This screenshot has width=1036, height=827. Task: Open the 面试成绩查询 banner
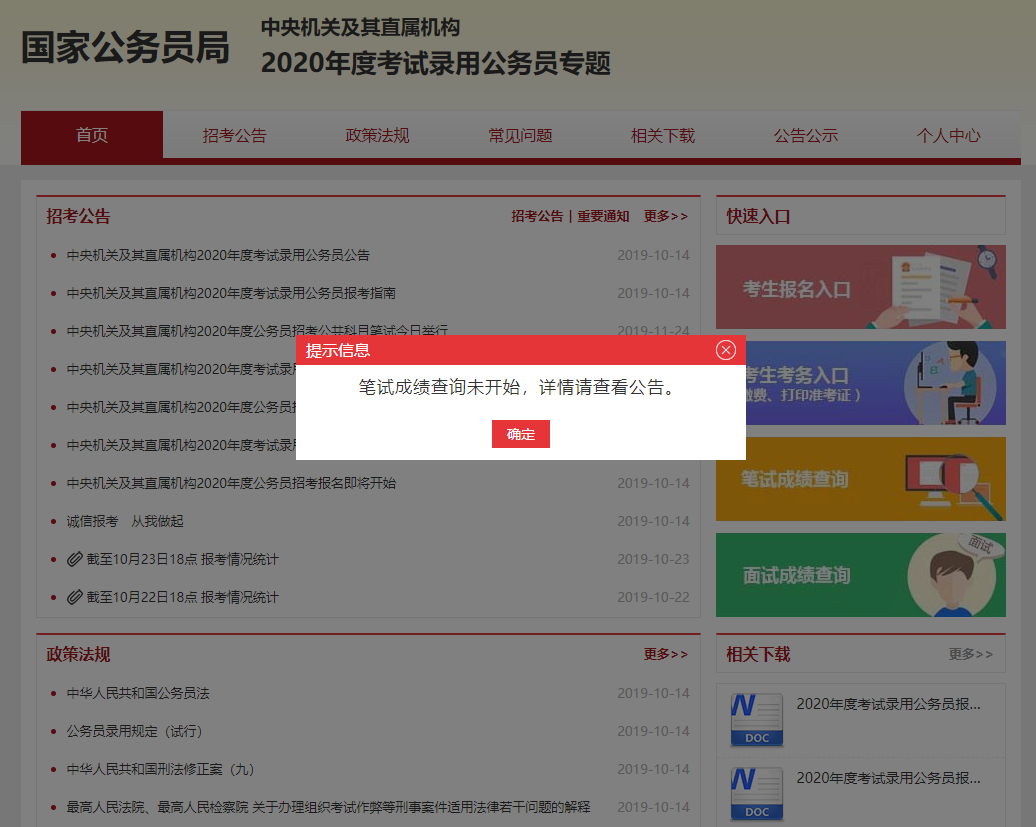click(860, 575)
